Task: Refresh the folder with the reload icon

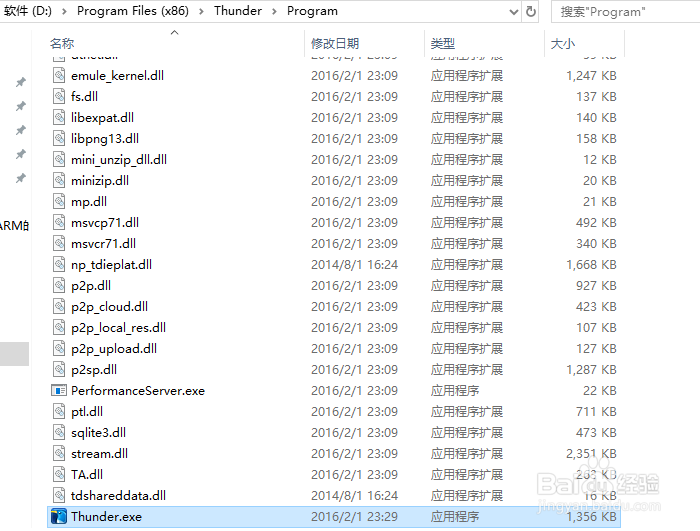Action: [530, 11]
